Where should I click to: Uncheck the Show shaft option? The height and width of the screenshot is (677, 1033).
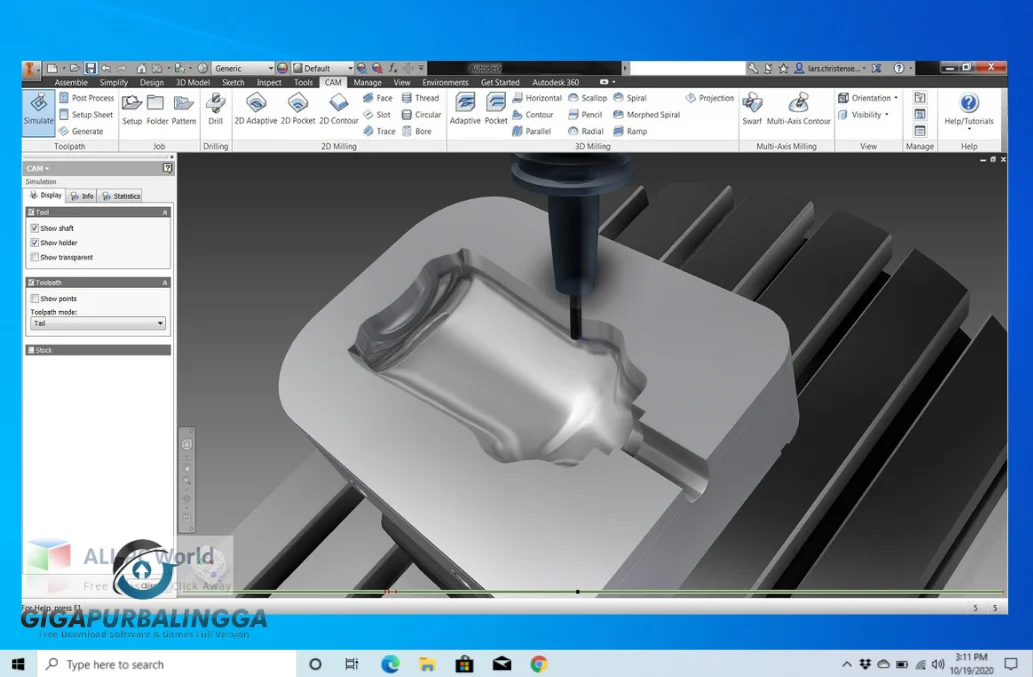(x=37, y=228)
